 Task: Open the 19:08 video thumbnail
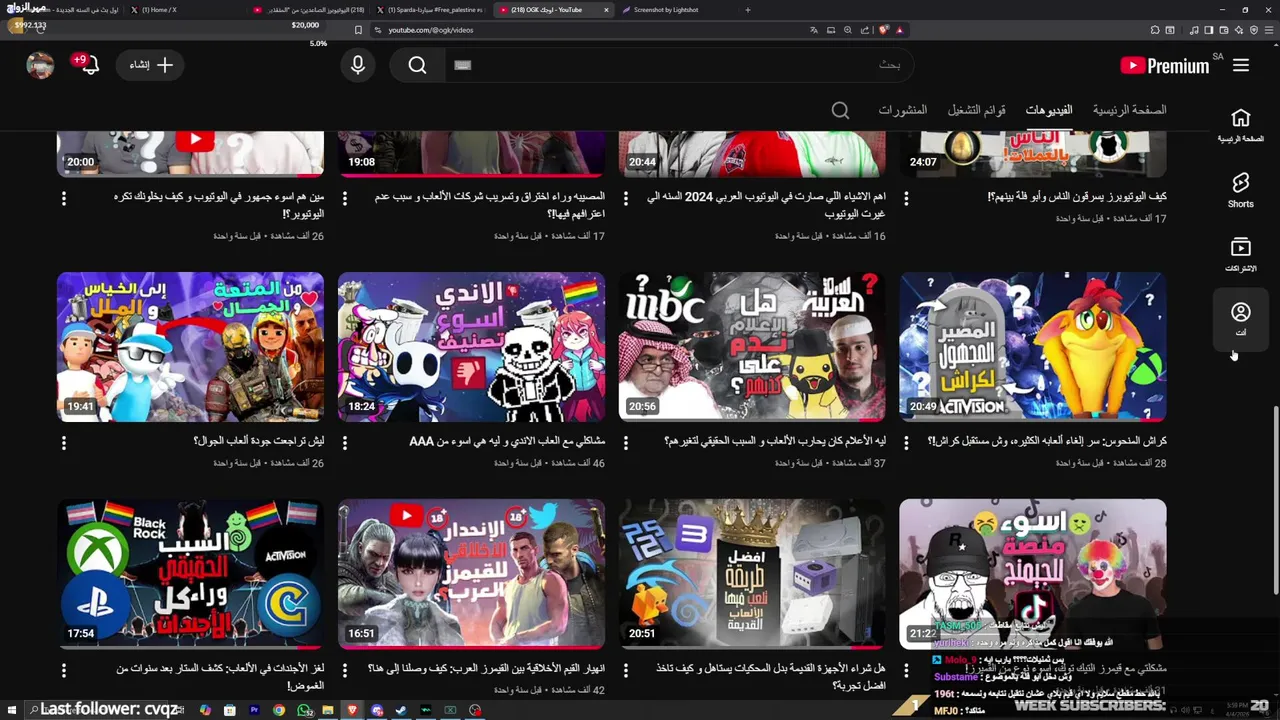(x=471, y=153)
